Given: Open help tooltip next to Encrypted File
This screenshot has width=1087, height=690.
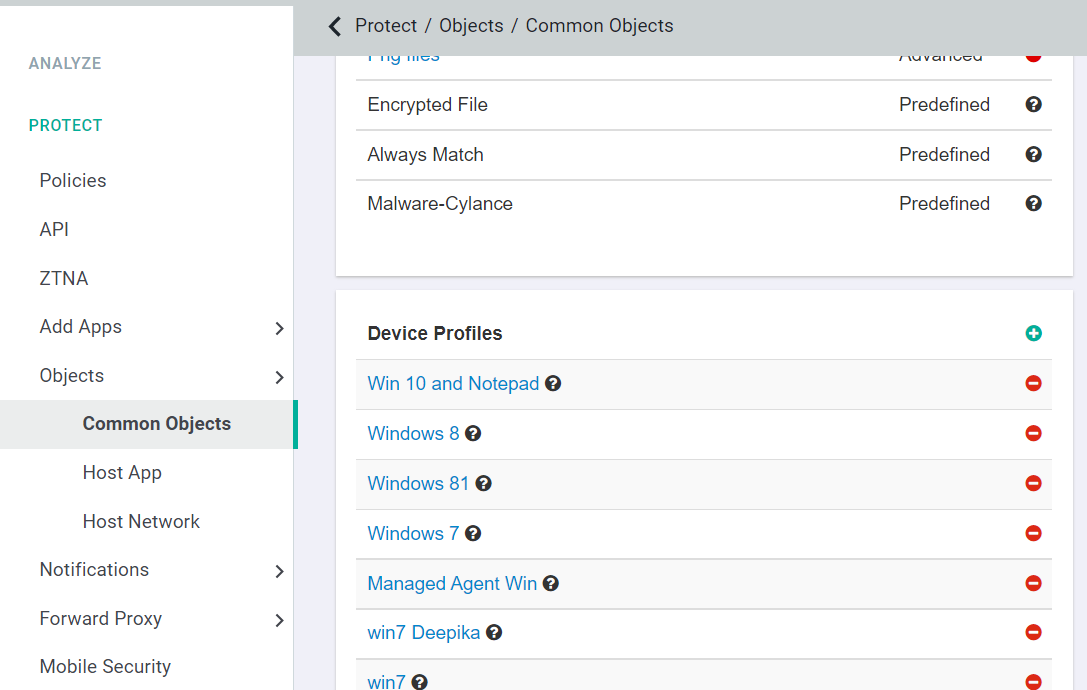Looking at the screenshot, I should point(1033,104).
